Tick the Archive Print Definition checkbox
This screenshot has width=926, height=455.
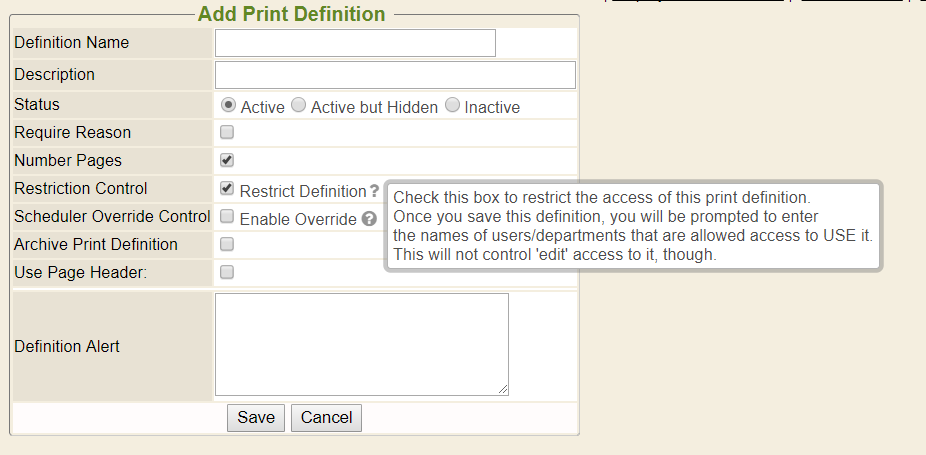227,244
